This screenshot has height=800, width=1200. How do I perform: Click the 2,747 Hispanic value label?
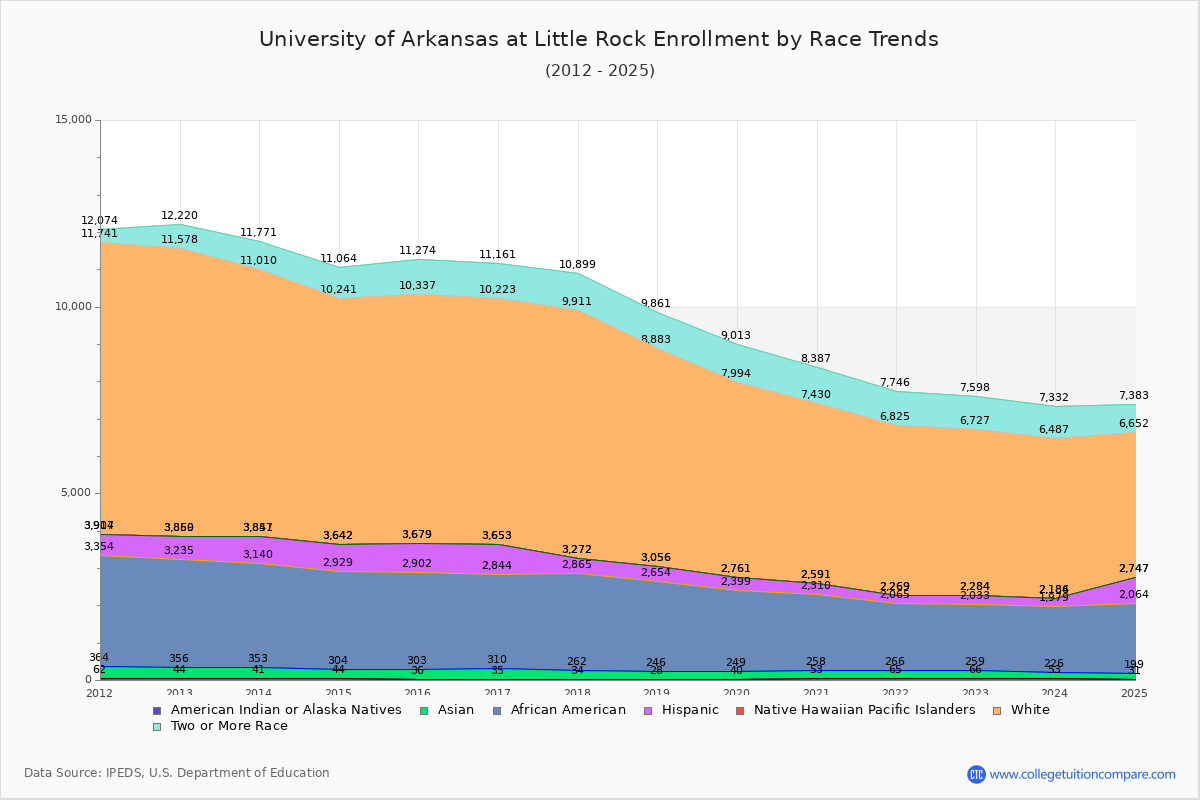click(1134, 569)
